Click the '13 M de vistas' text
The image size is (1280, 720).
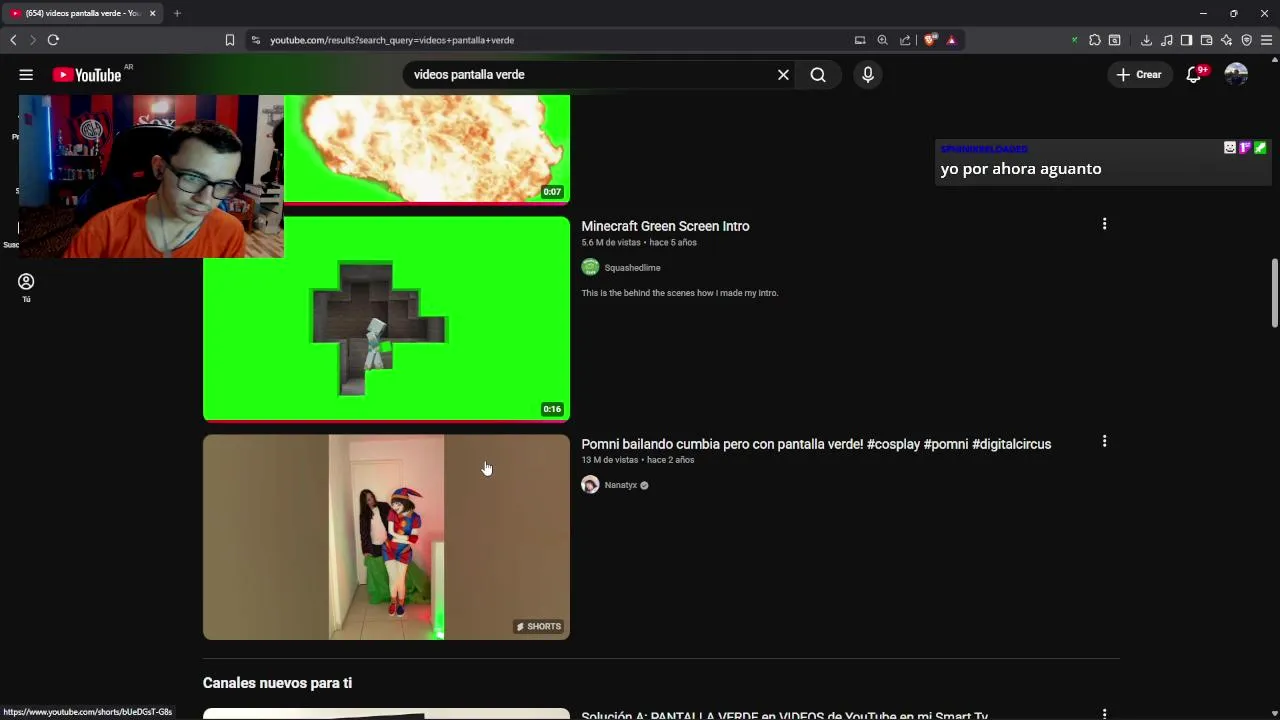(x=610, y=460)
